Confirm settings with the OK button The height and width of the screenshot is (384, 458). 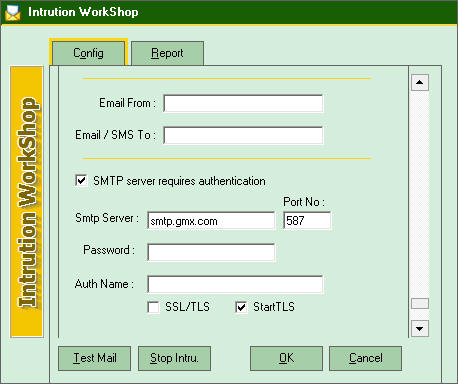[x=286, y=358]
